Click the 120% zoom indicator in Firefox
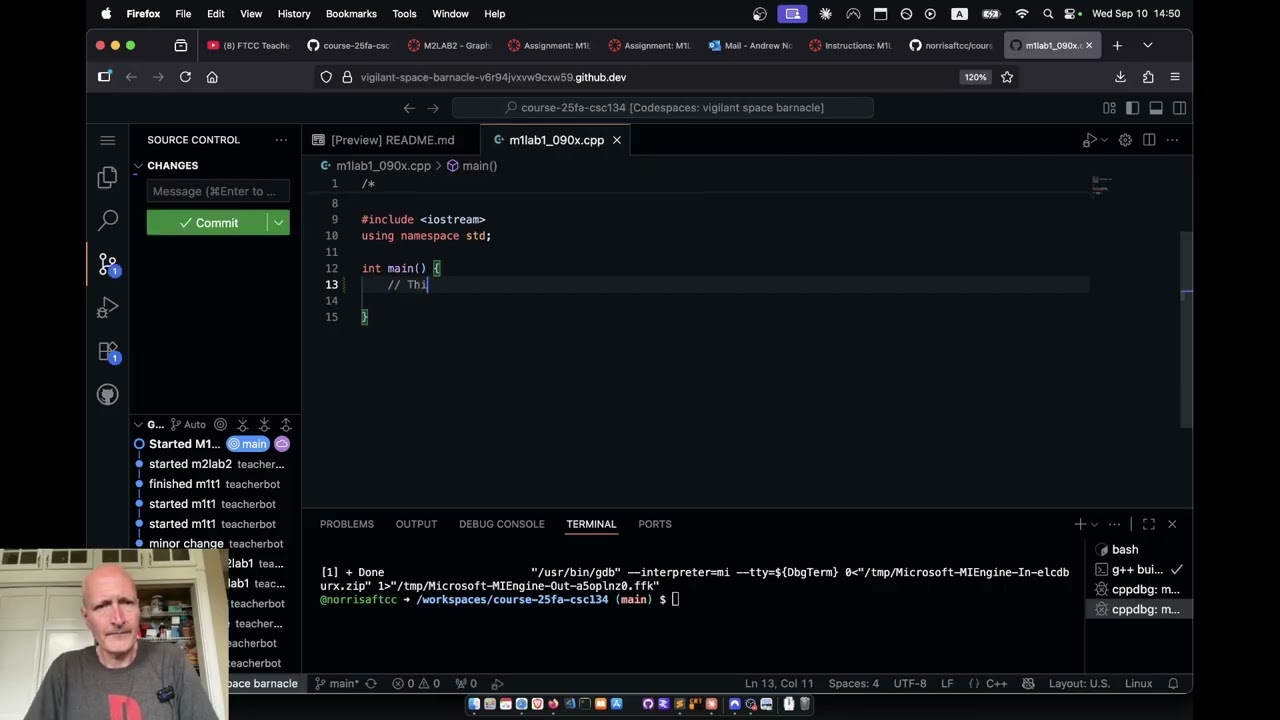 click(x=975, y=77)
